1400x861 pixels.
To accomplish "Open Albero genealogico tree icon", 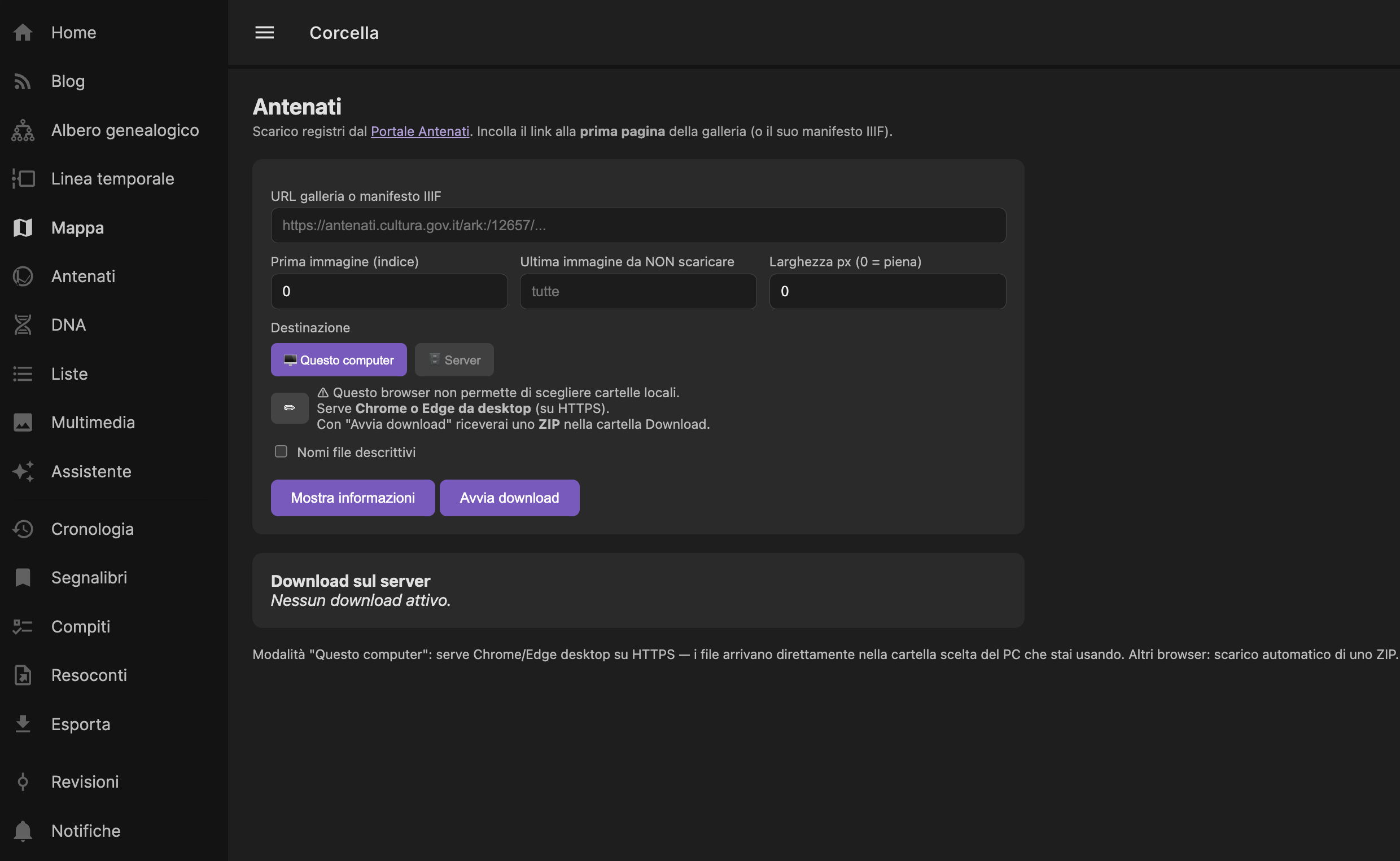I will (23, 130).
